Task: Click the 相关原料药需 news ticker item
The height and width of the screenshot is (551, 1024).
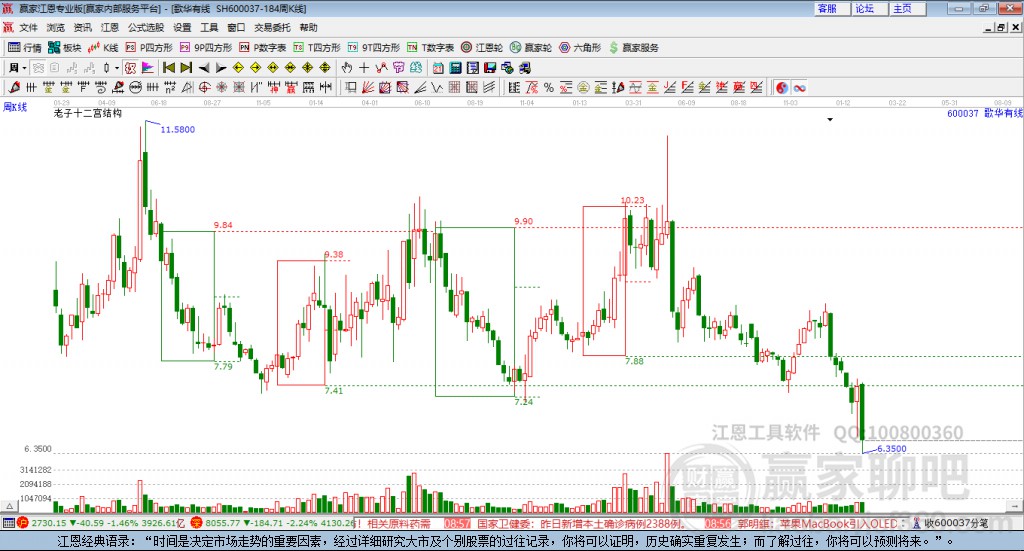Action: pos(399,524)
